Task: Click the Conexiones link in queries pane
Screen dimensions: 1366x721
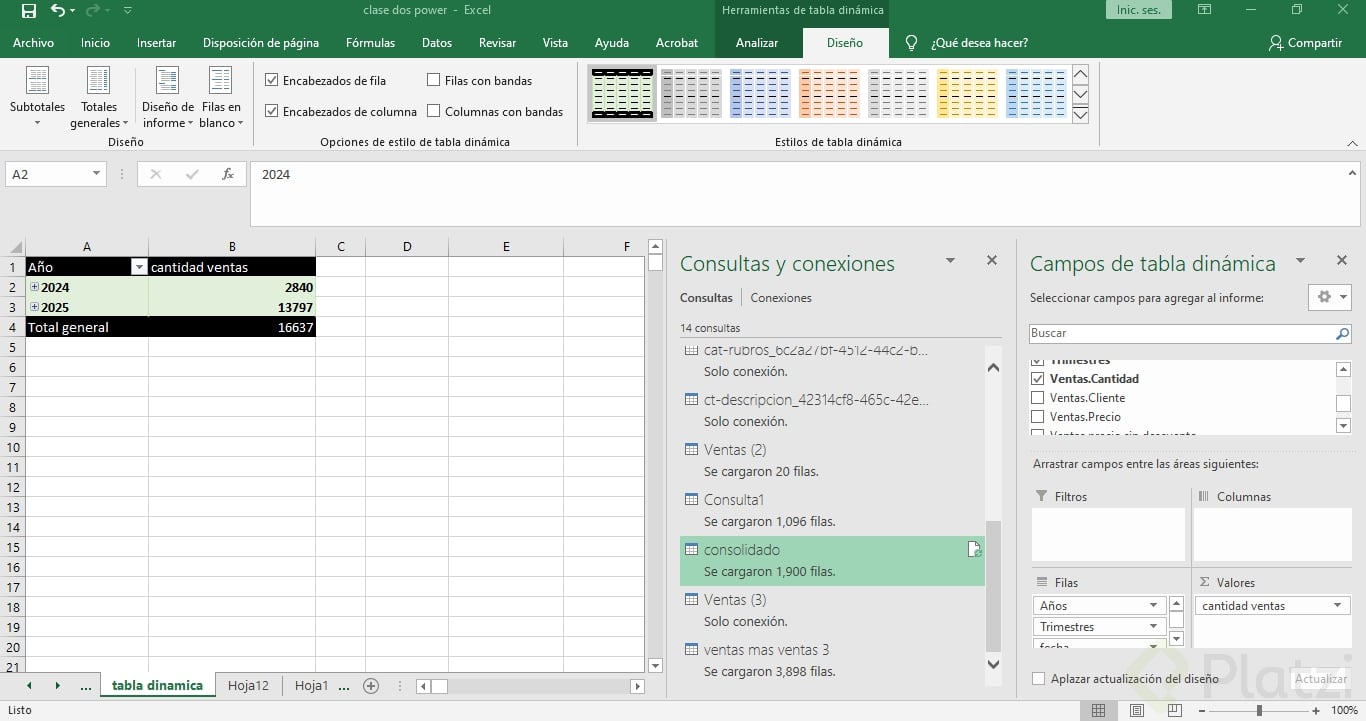Action: tap(781, 298)
